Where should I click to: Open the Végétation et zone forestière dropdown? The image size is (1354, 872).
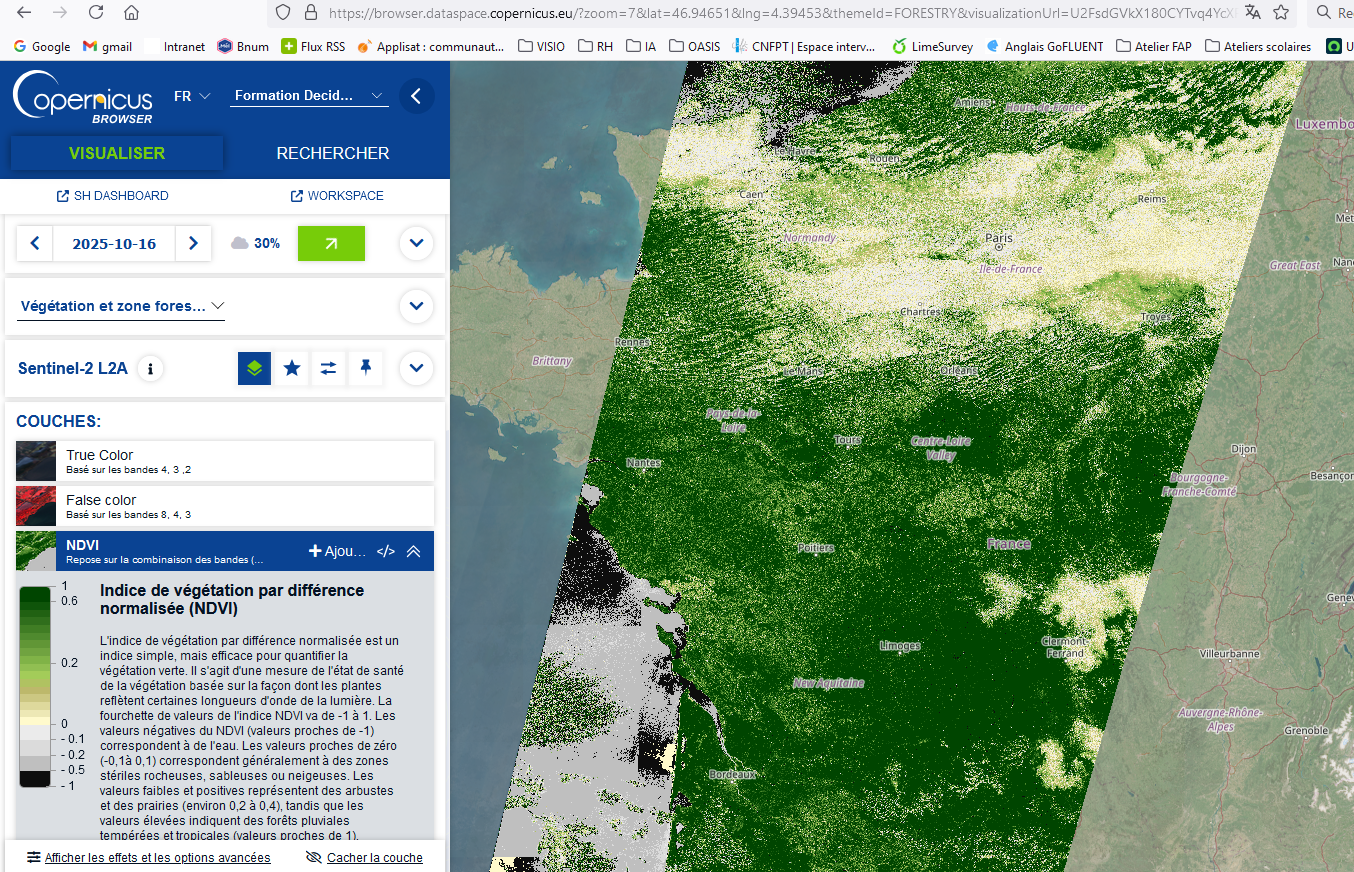[x=122, y=306]
